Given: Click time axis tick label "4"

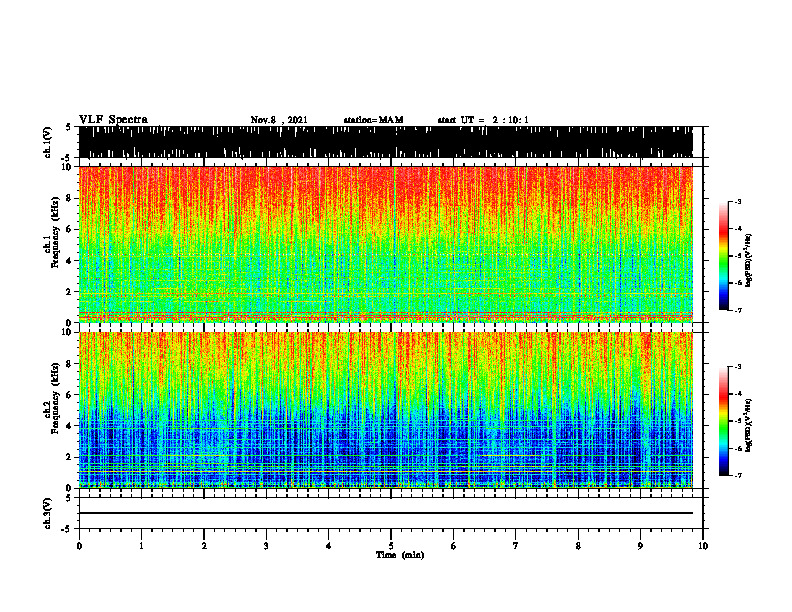Looking at the screenshot, I should pos(329,545).
